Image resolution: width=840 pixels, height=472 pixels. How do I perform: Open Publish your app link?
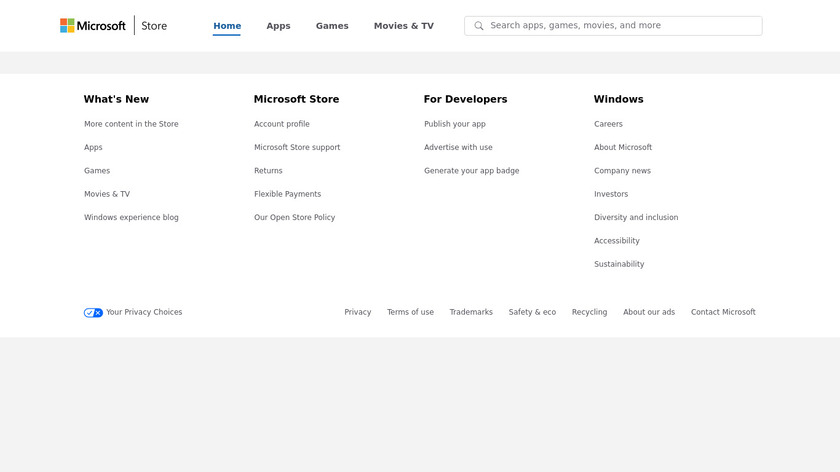click(455, 124)
